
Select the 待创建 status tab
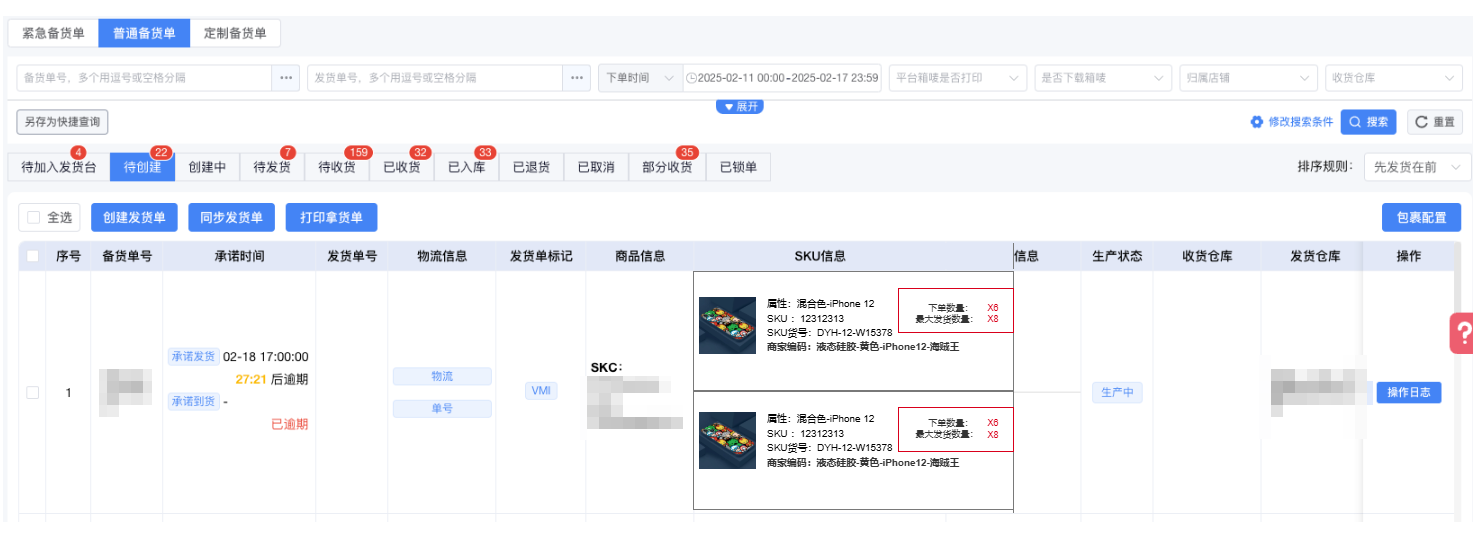(x=143, y=167)
